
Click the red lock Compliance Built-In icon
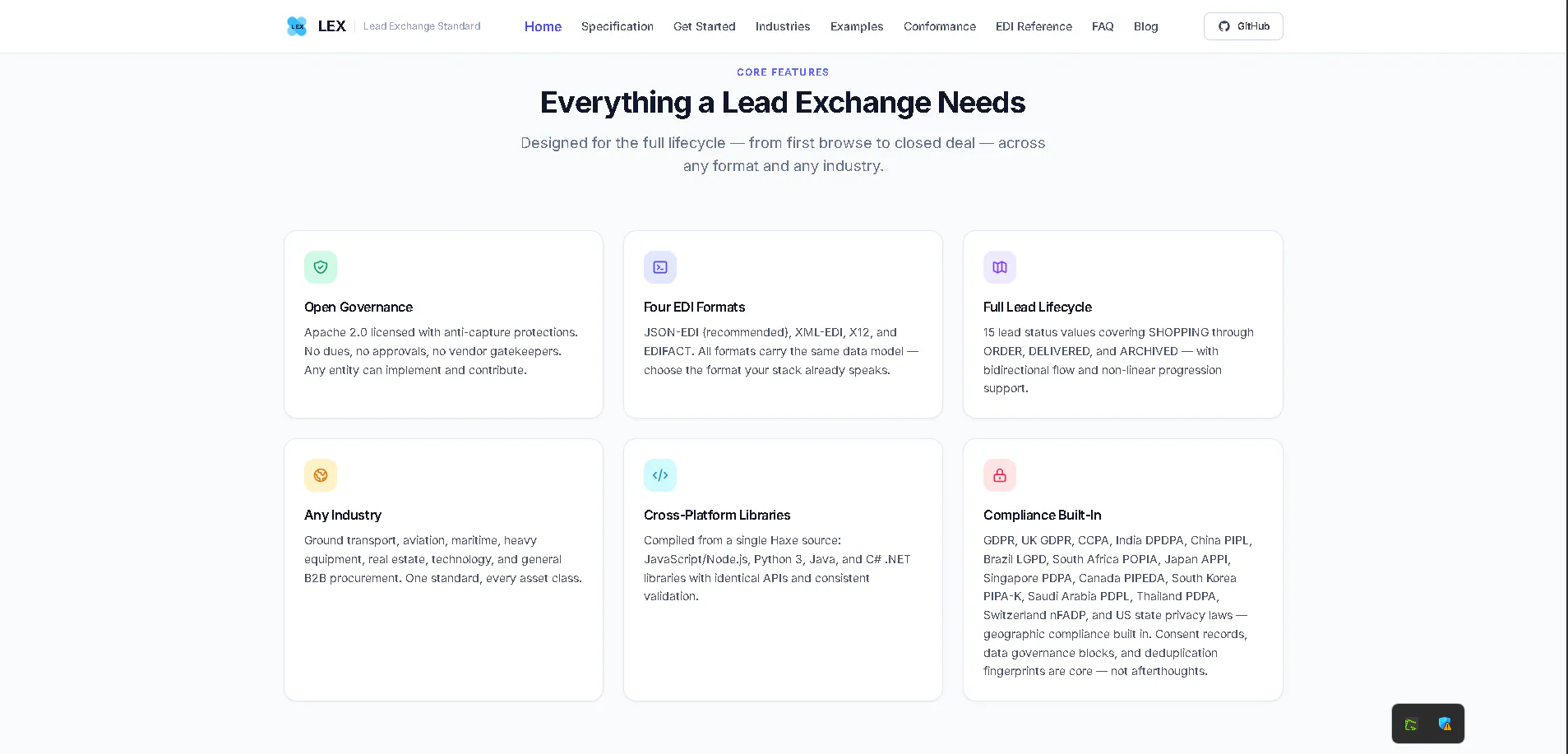pos(1000,475)
